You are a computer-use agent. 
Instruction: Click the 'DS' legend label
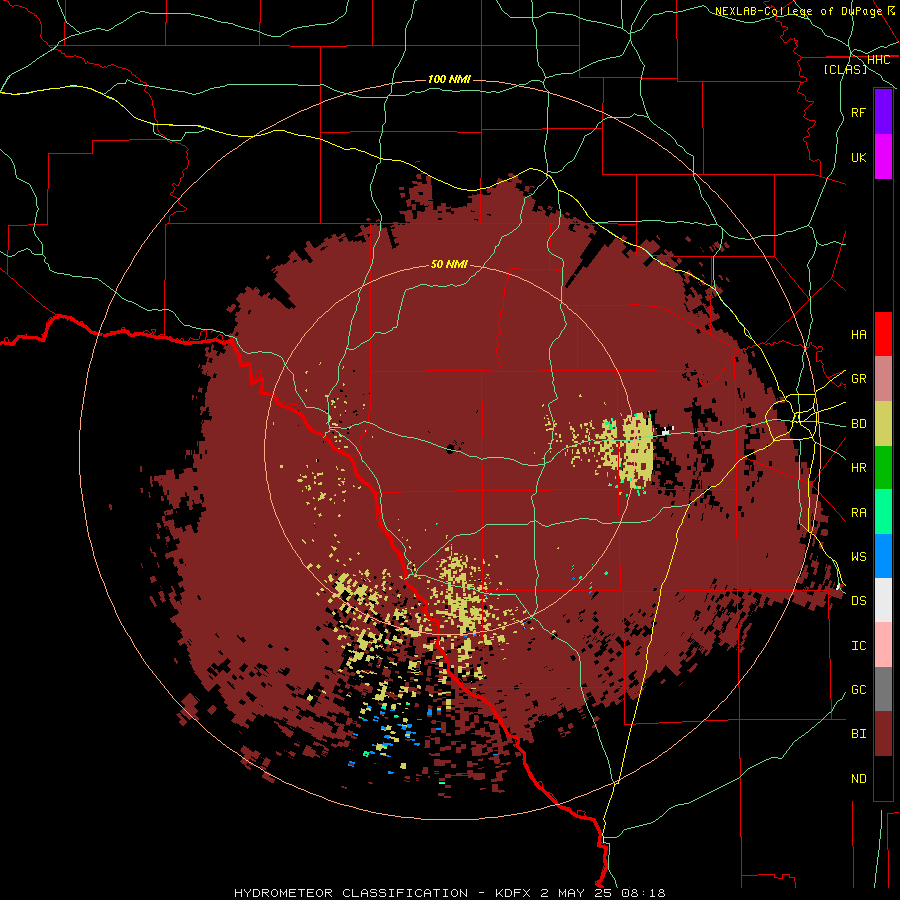(x=858, y=601)
